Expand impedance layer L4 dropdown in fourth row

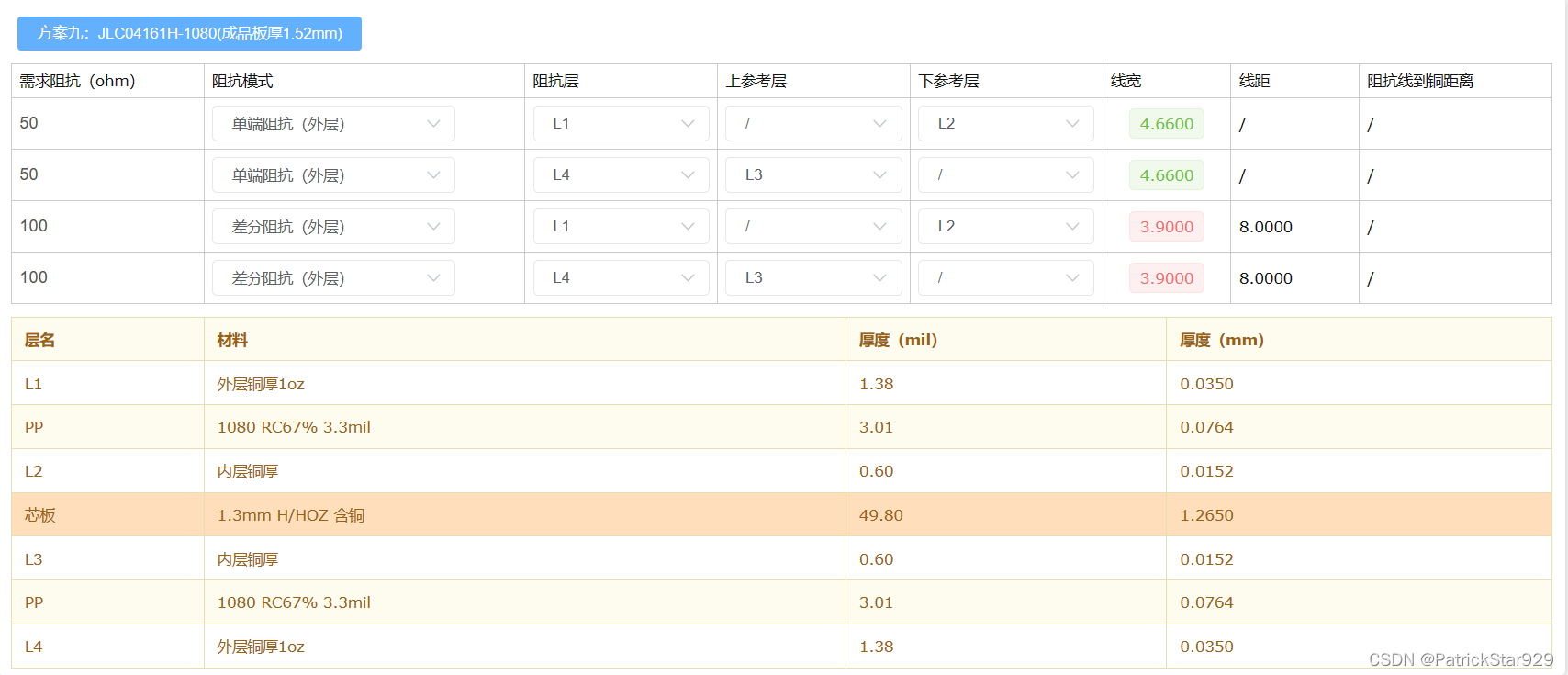[622, 278]
